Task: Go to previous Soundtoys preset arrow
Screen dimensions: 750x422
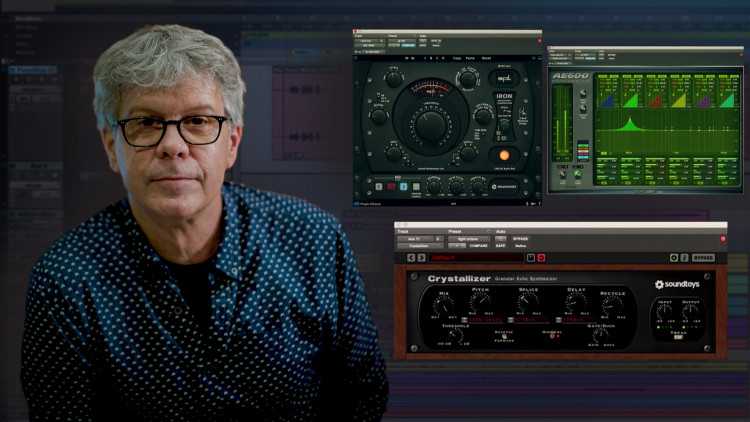Action: (x=411, y=258)
